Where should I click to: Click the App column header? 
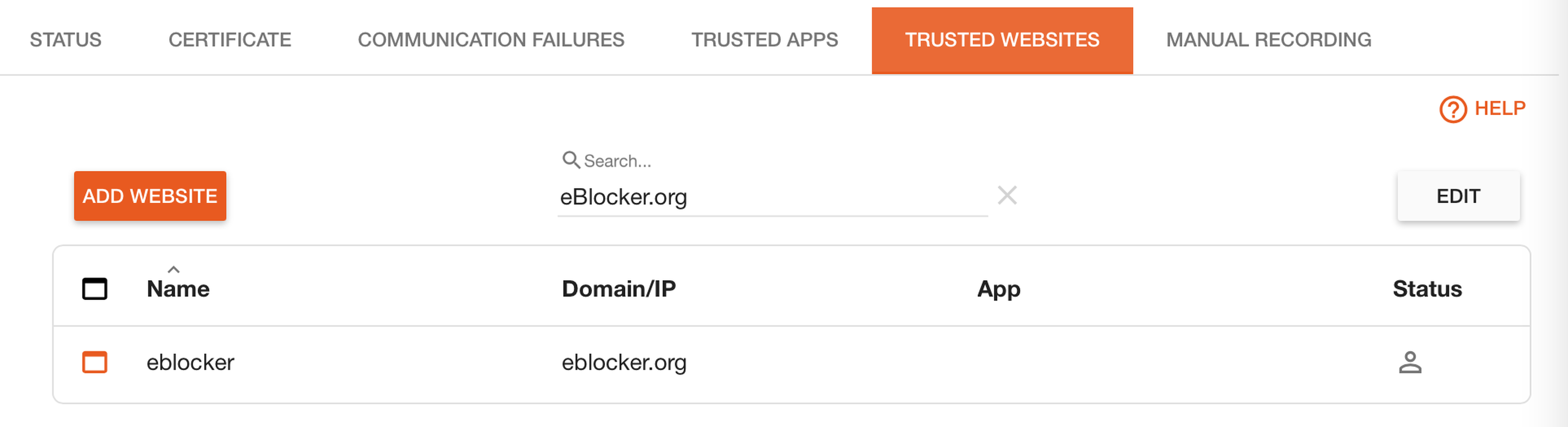[x=998, y=289]
